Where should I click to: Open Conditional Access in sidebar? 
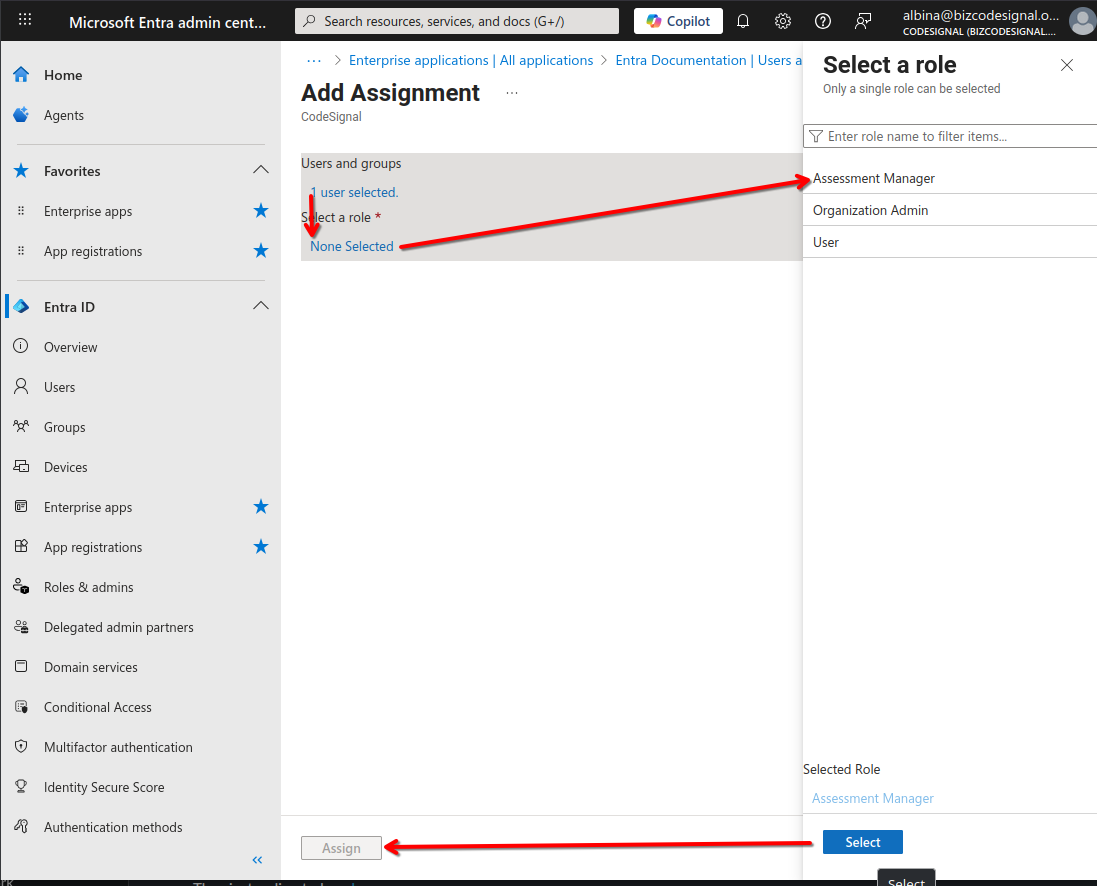97,708
